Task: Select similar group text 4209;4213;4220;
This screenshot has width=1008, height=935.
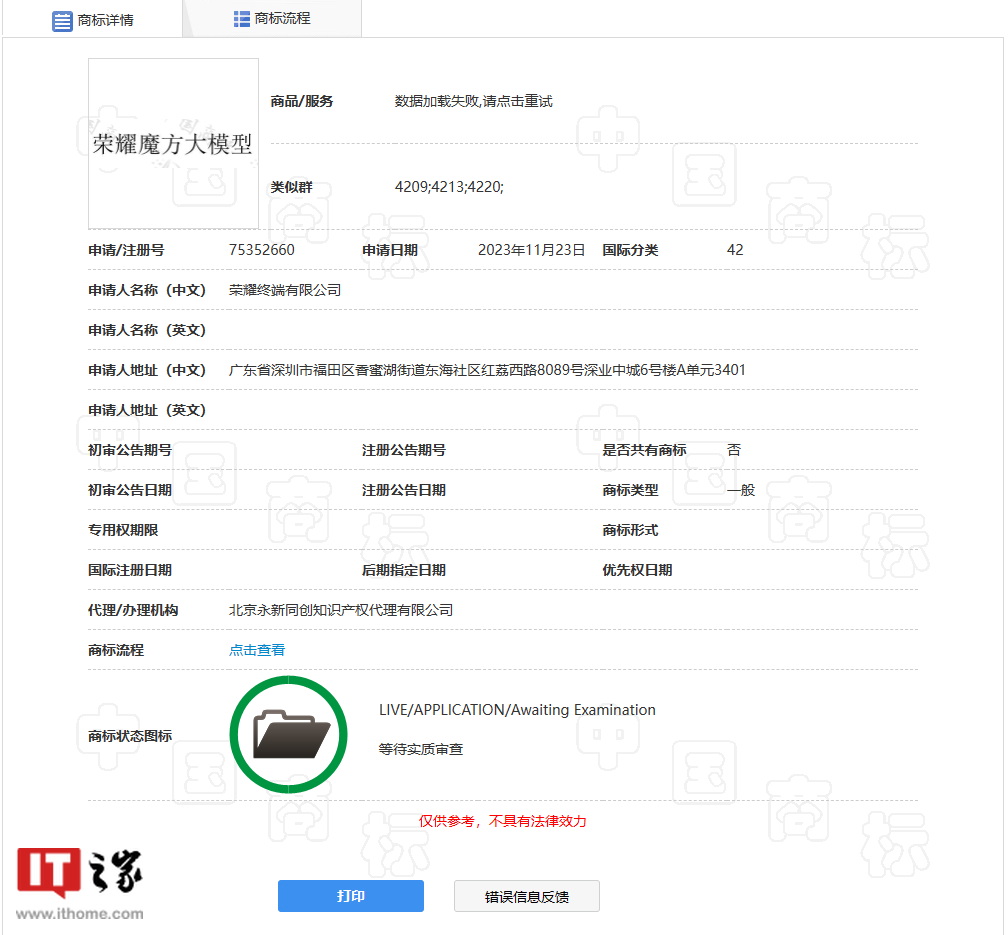Action: (x=449, y=187)
